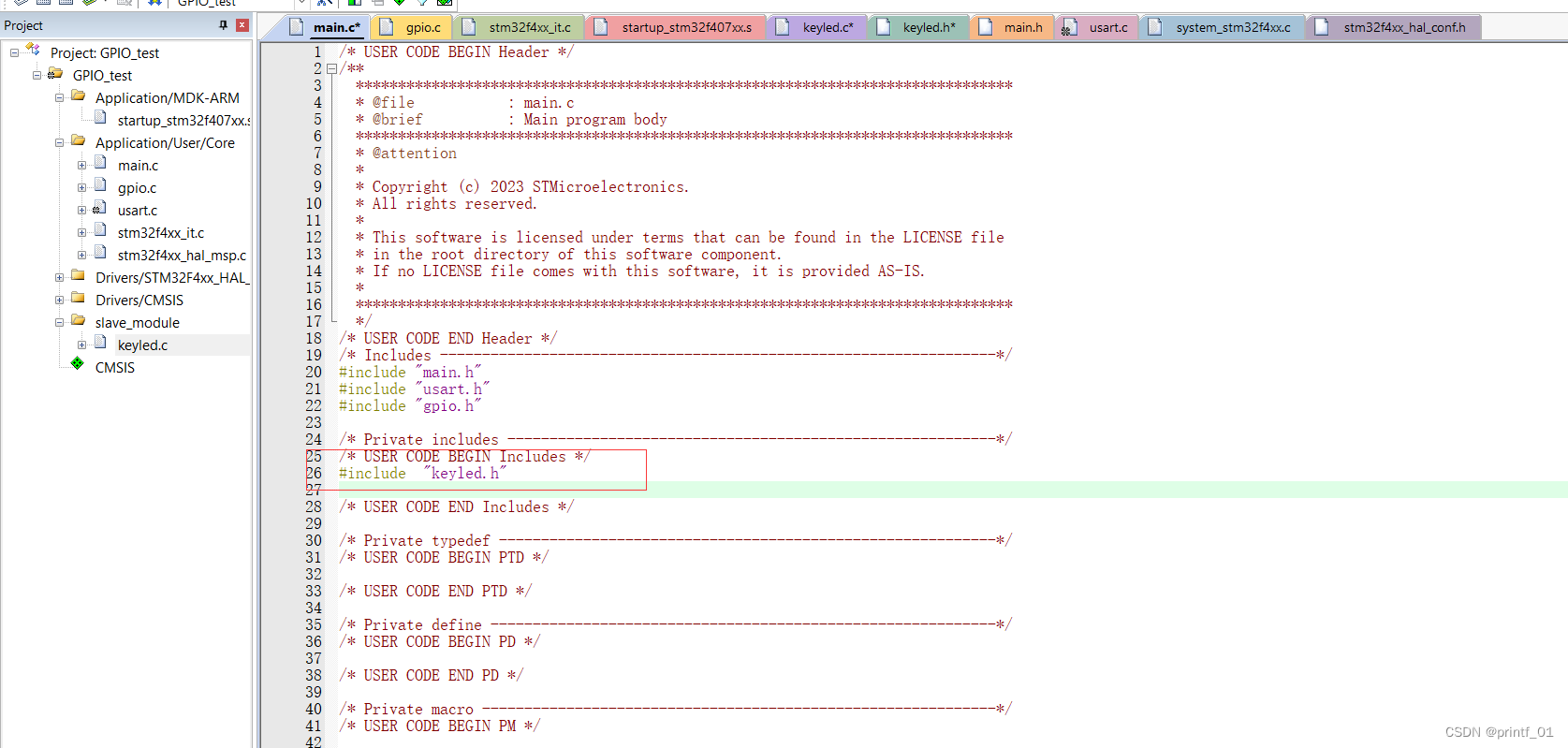The height and width of the screenshot is (748, 1568).
Task: Collapse the slave_module group
Action: tap(59, 323)
